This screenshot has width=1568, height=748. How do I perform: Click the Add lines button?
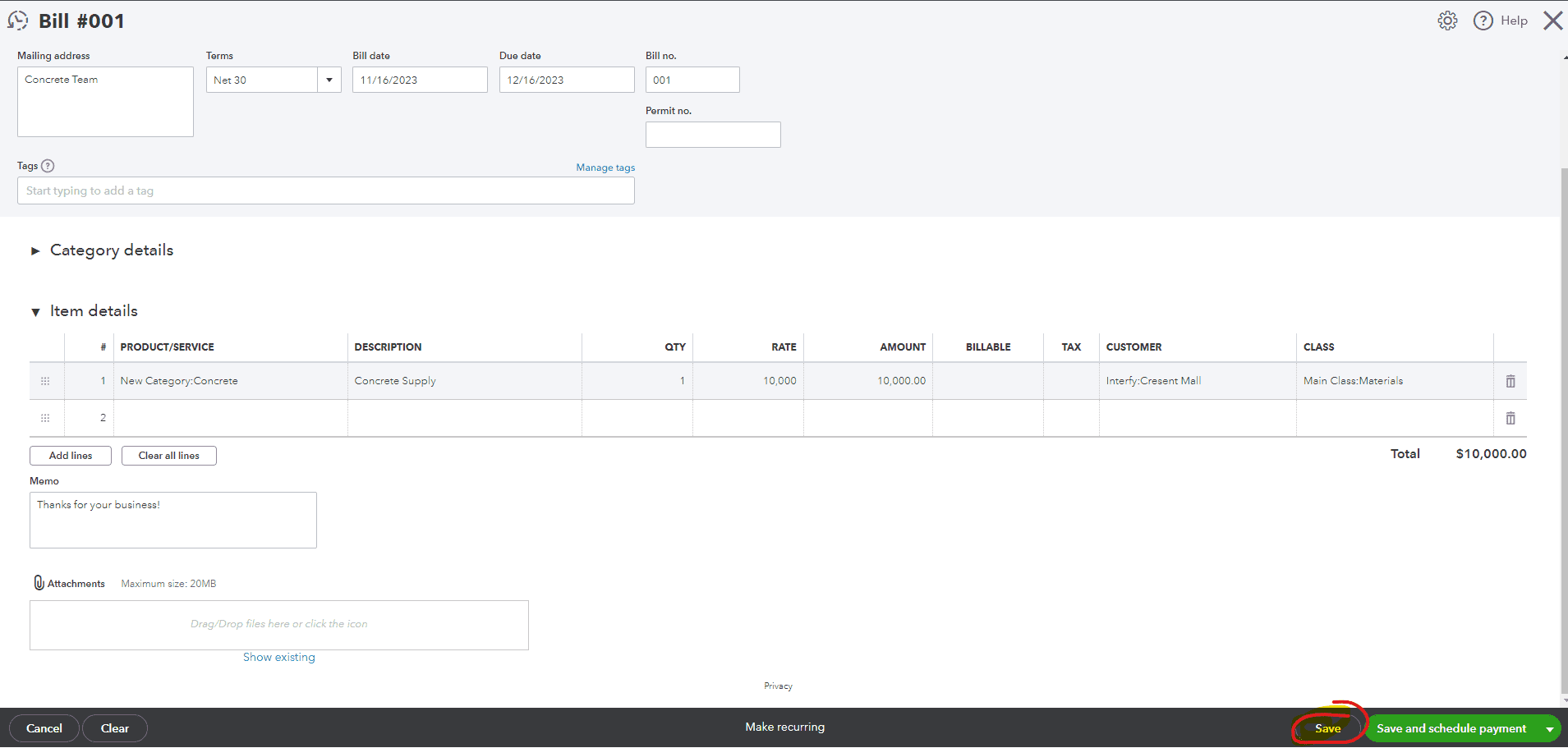coord(70,455)
